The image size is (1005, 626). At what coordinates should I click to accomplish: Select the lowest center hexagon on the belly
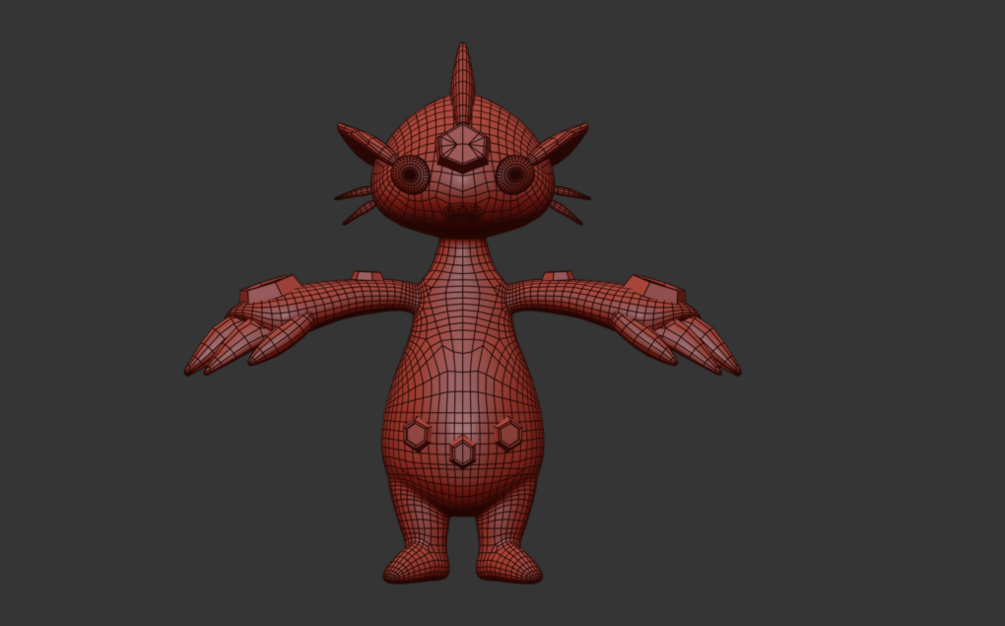pyautogui.click(x=462, y=452)
